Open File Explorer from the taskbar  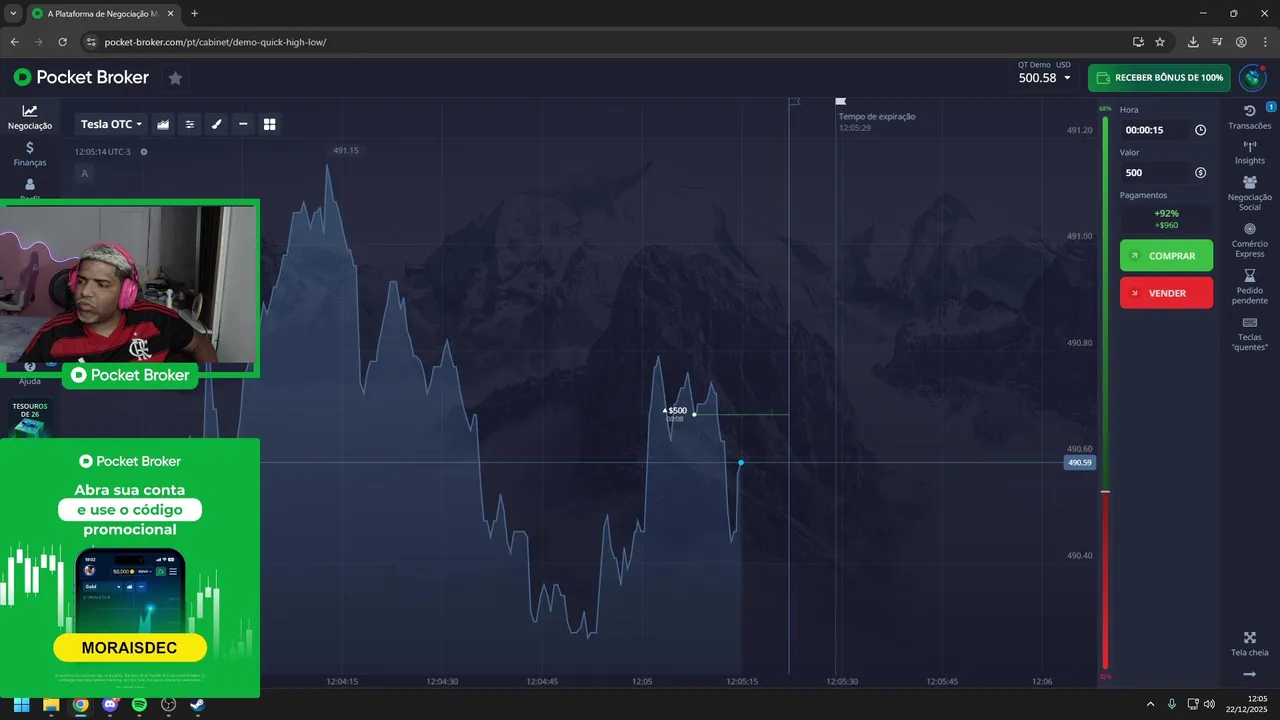click(50, 705)
